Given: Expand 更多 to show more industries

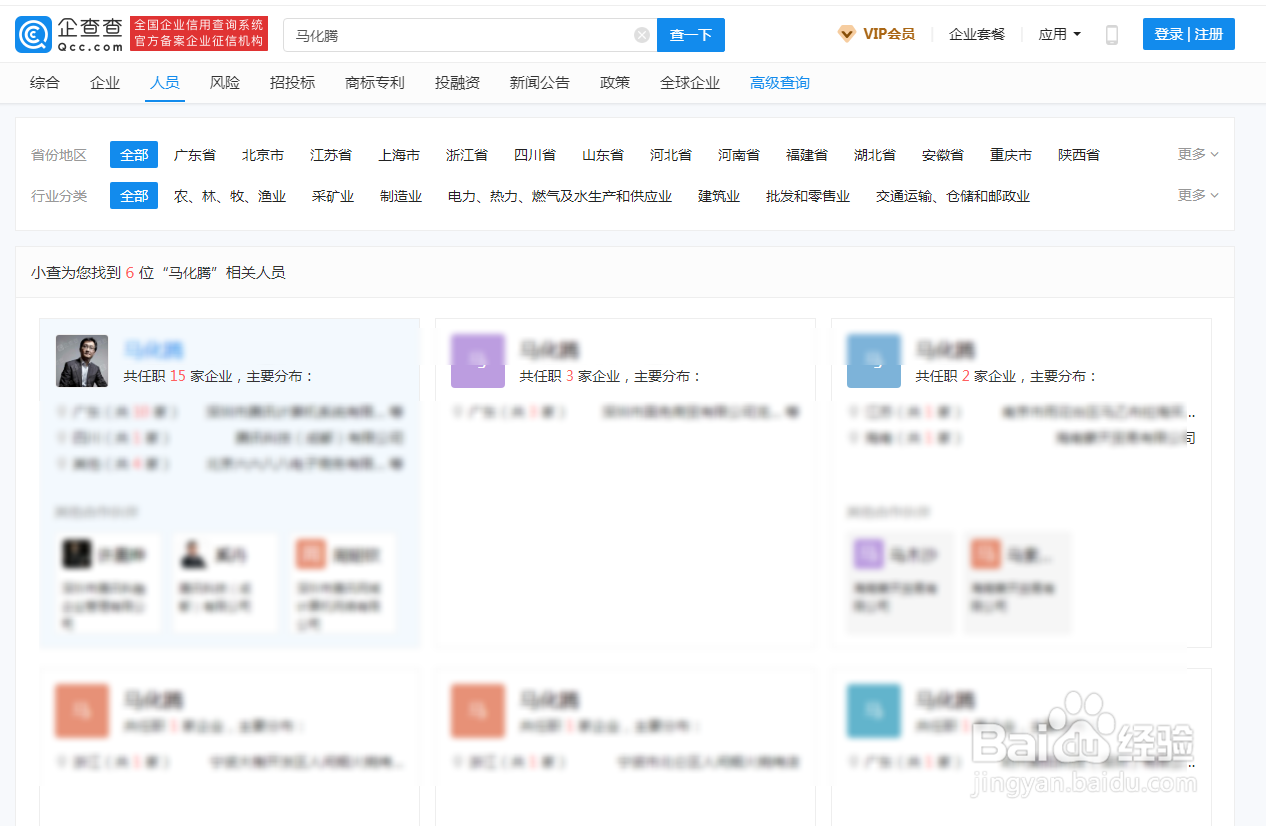Looking at the screenshot, I should (1197, 195).
